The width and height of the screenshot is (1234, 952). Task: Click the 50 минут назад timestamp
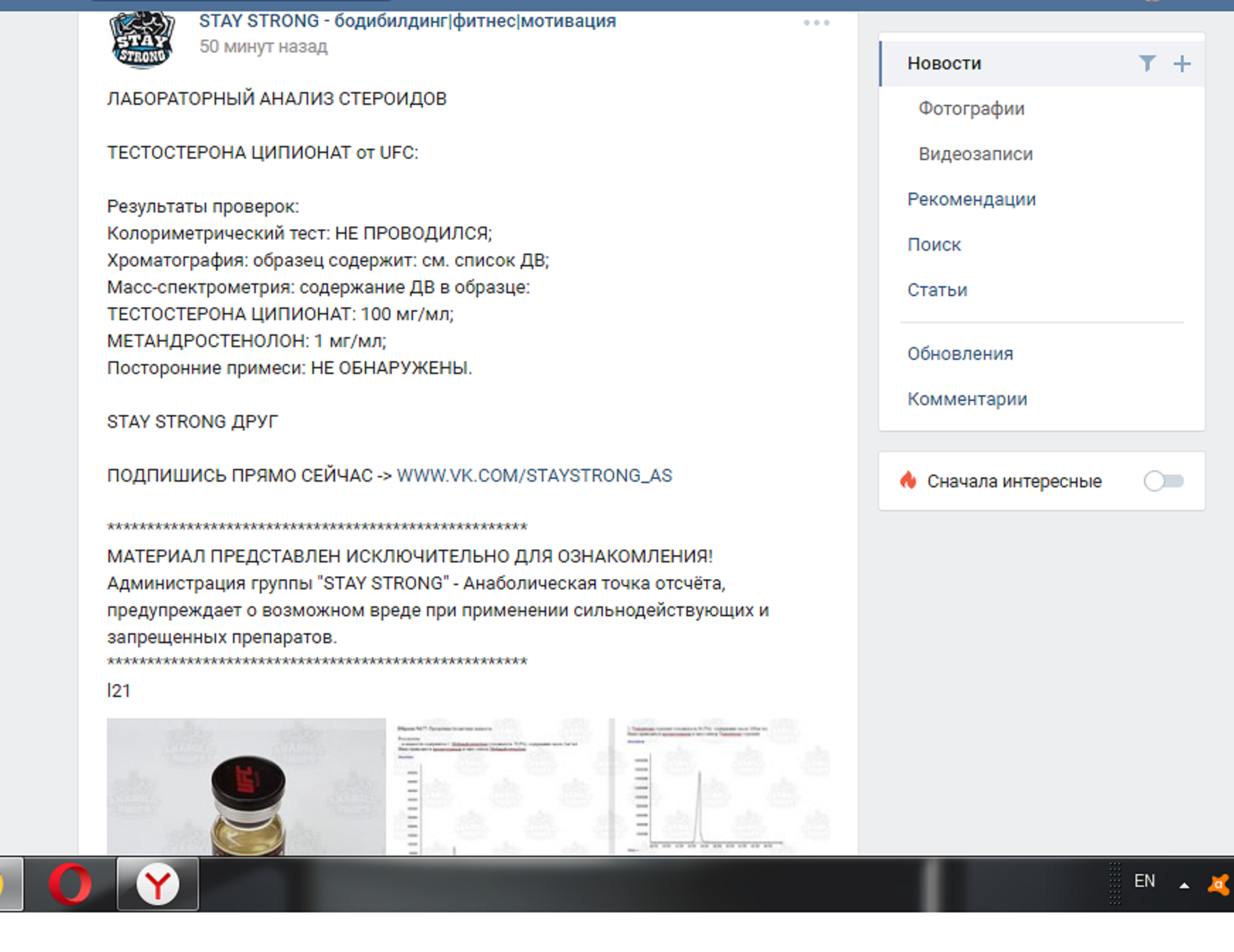coord(263,47)
